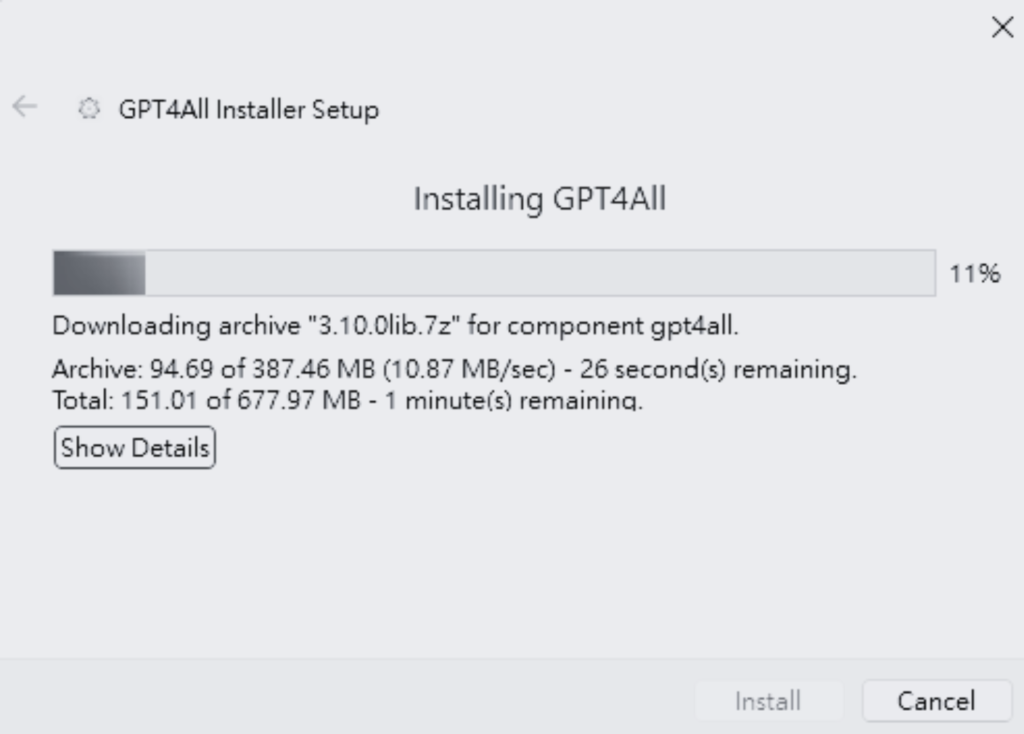Click the 677.97 MB total size
Screen dimensions: 1024x734
[x=298, y=400]
